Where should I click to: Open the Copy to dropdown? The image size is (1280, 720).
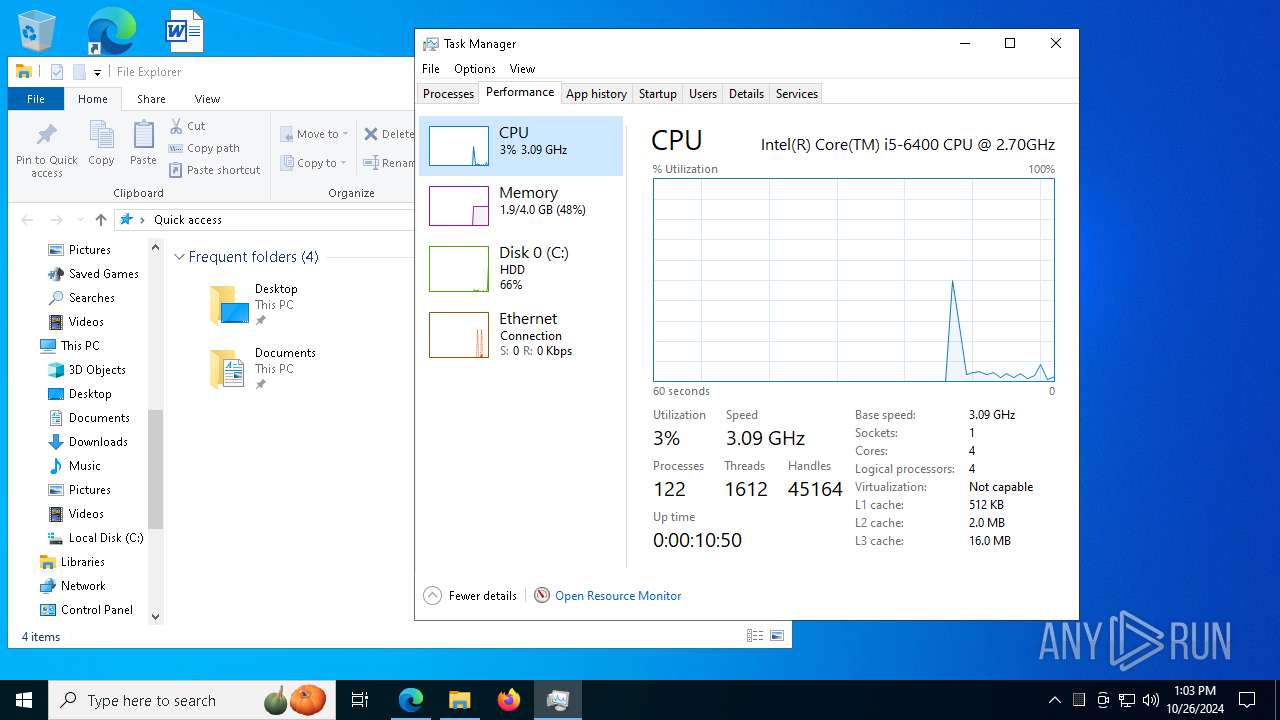313,163
